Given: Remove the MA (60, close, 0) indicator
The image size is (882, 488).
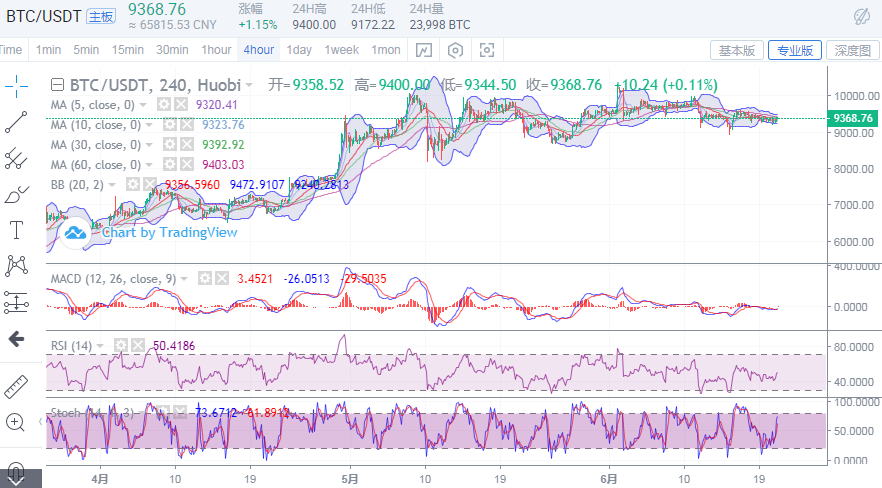Looking at the screenshot, I should [187, 165].
